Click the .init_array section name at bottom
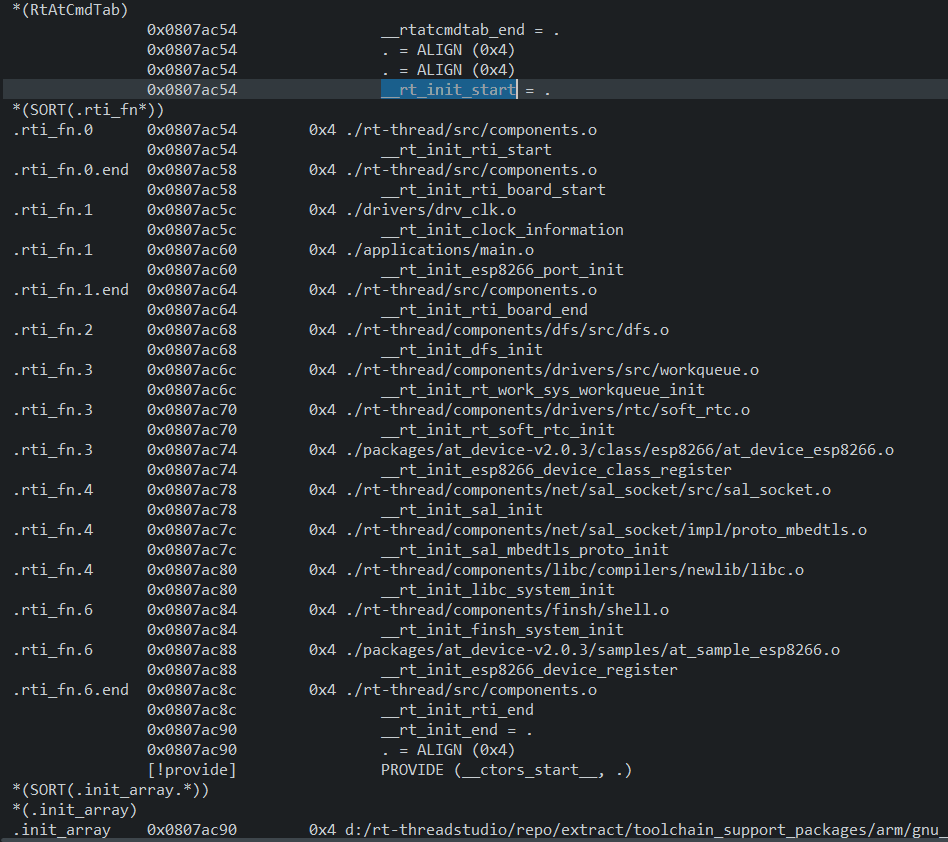The image size is (948, 842). (x=62, y=829)
